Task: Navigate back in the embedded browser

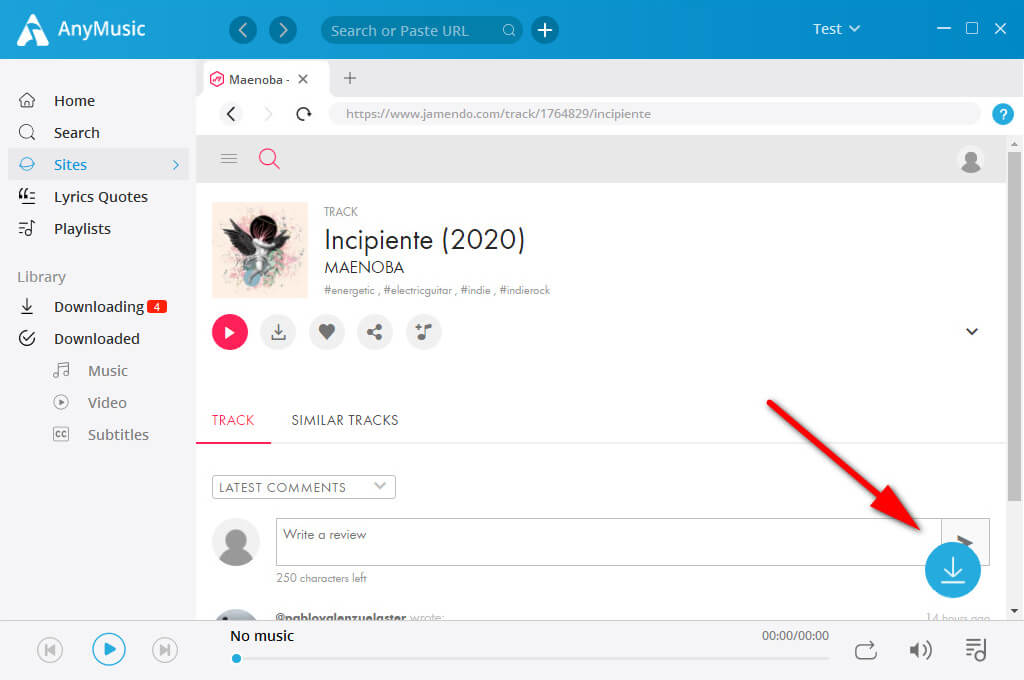Action: (231, 114)
